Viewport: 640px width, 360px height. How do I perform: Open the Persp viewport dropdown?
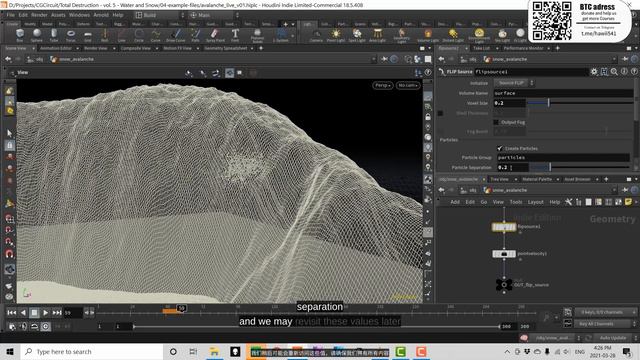click(383, 85)
